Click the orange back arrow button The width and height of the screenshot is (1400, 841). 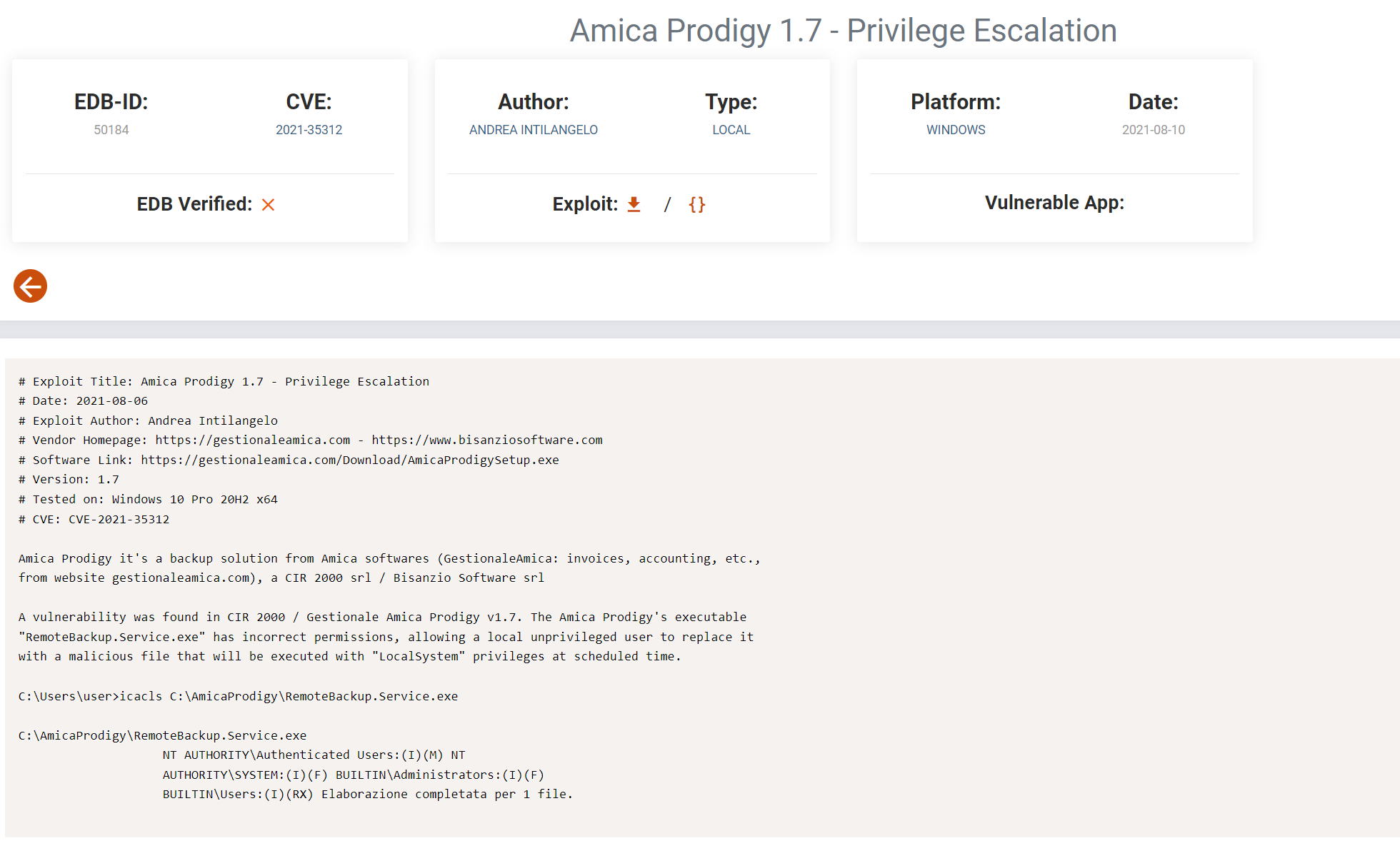point(30,286)
